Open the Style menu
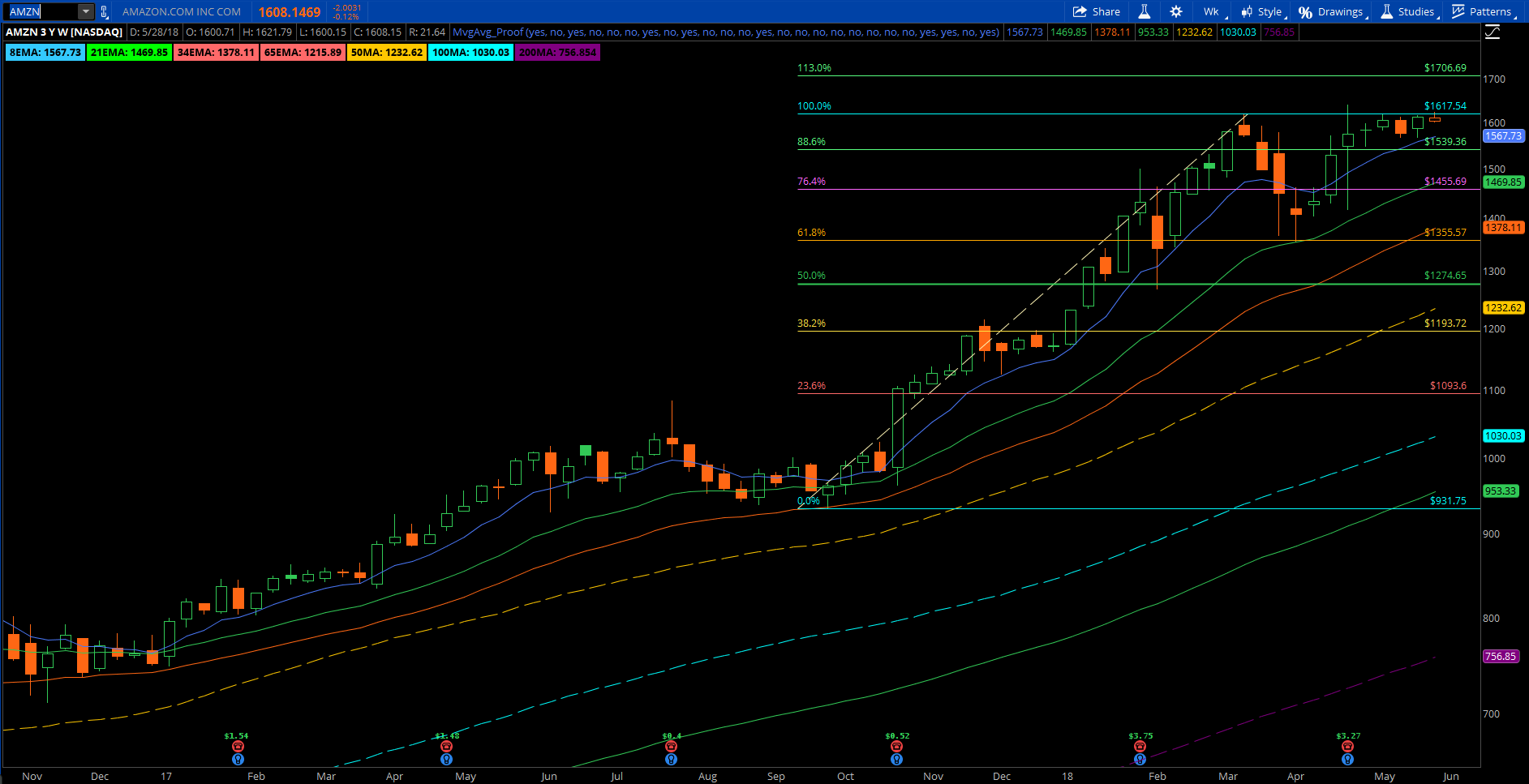 1263,11
